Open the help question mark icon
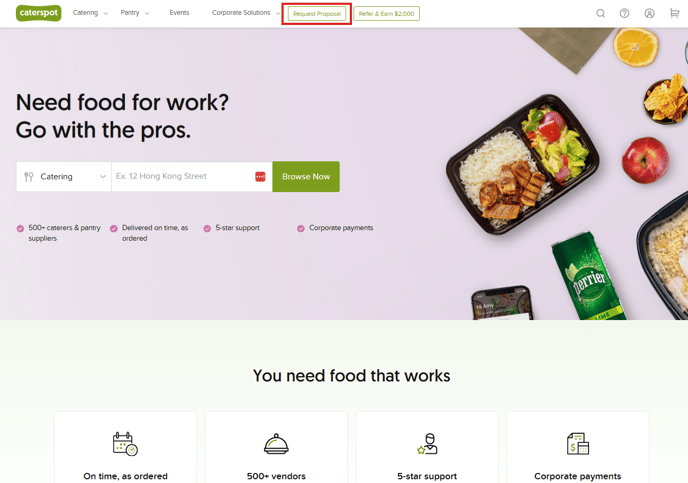688x483 pixels. (x=624, y=13)
